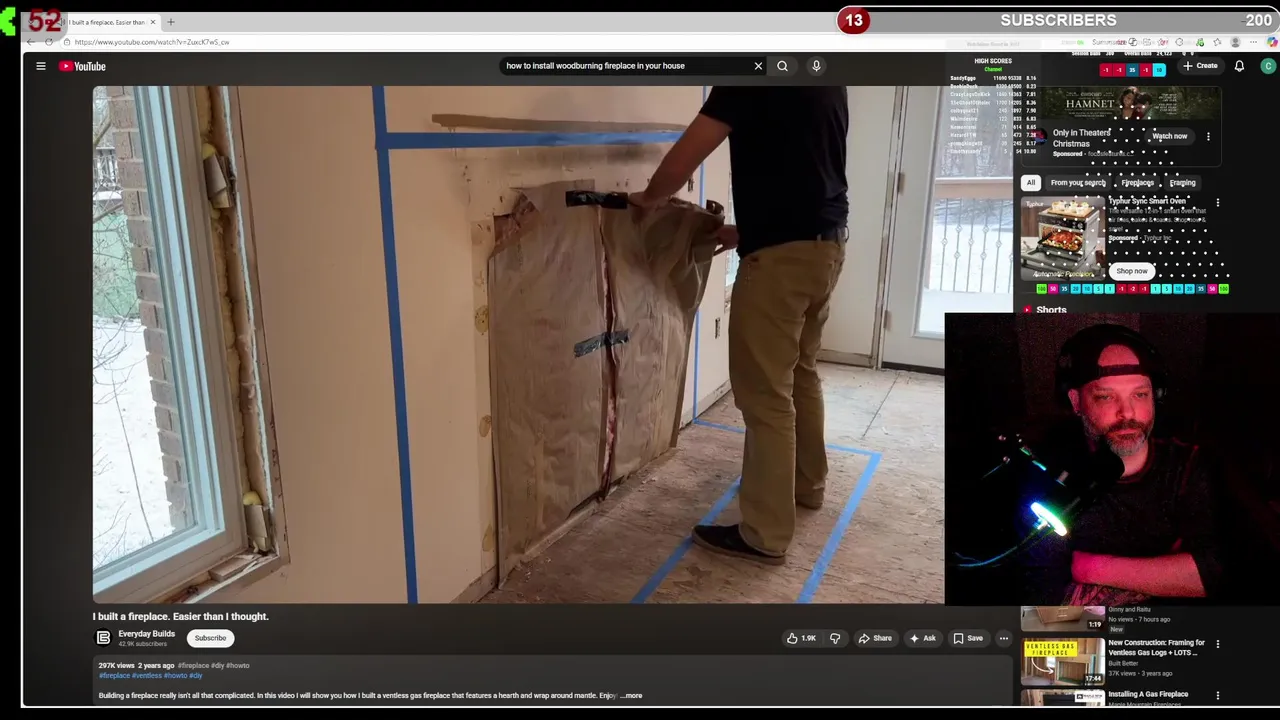Select the Fireplaces filter chip

click(1137, 183)
